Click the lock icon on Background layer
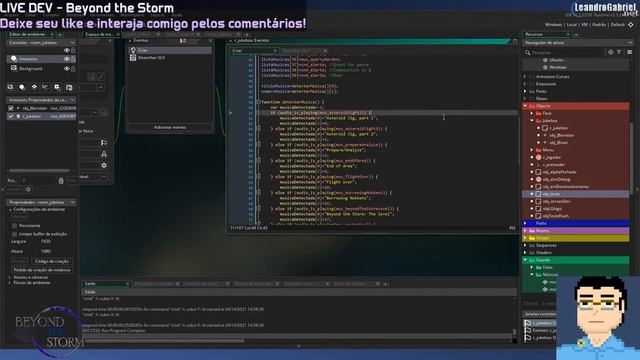 pos(73,69)
